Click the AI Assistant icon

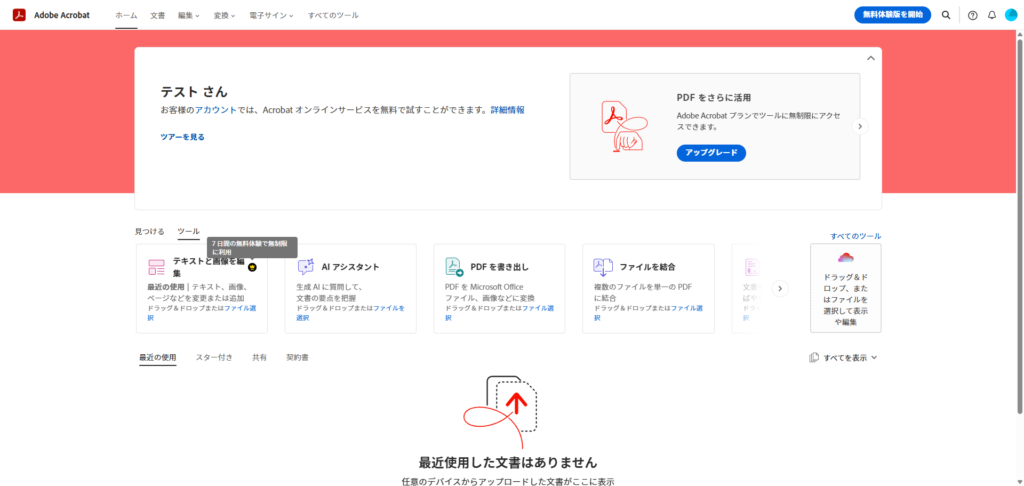pos(306,267)
